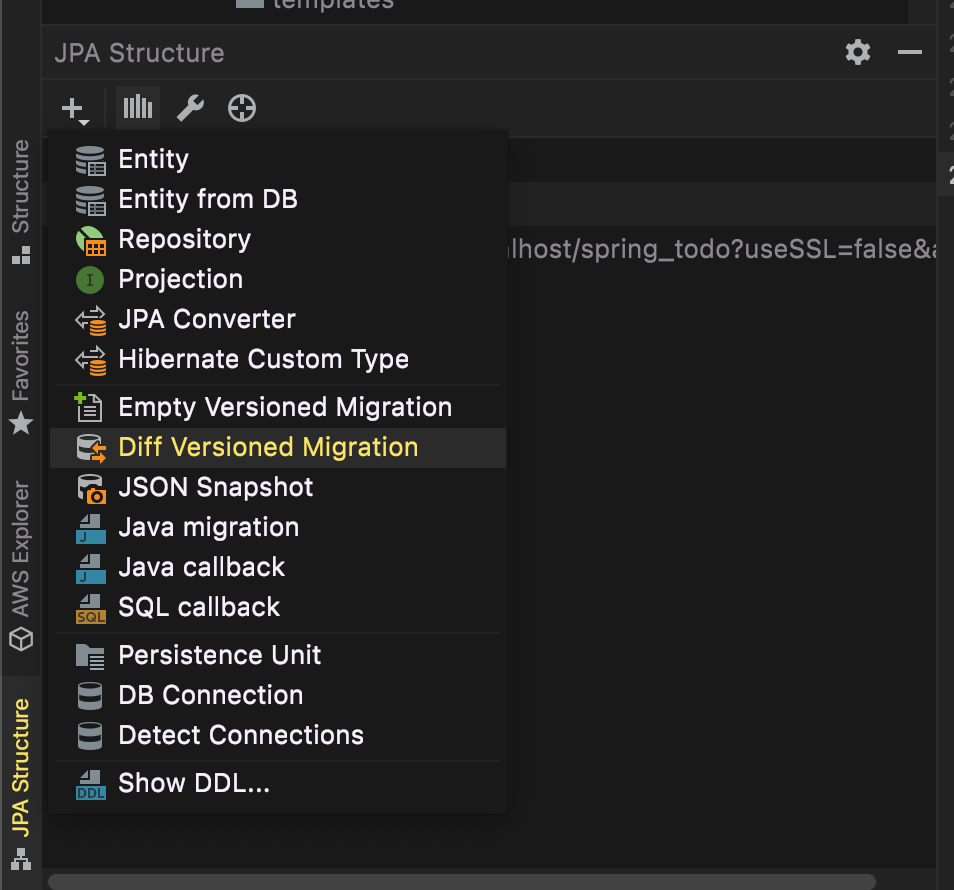This screenshot has width=954, height=890.
Task: Click the Persistence Unit folder icon
Action: point(90,656)
